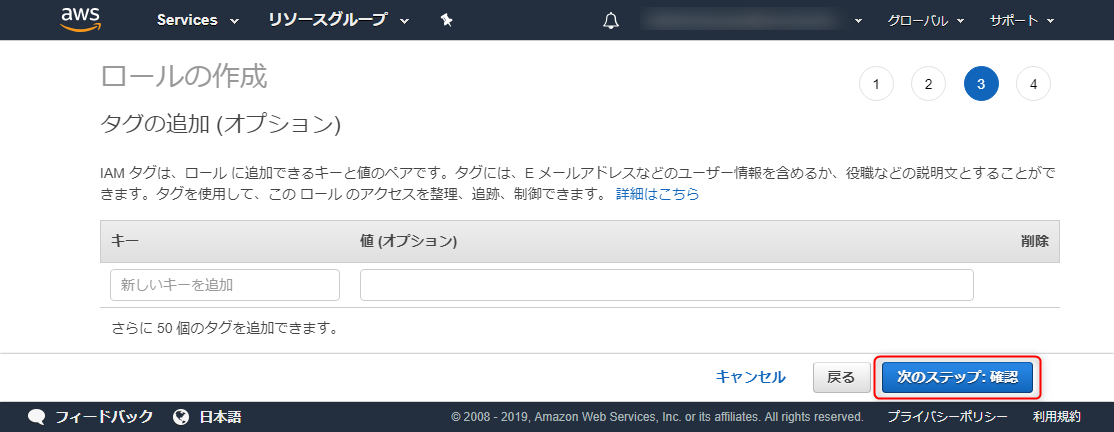Viewport: 1114px width, 432px height.
Task: Go to step 4 circle
Action: (x=1034, y=85)
